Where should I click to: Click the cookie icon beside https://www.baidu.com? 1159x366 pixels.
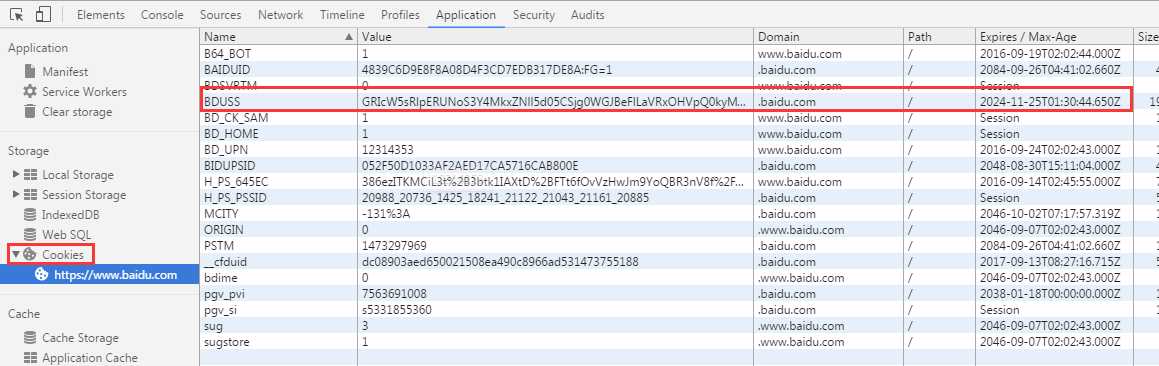[41, 274]
